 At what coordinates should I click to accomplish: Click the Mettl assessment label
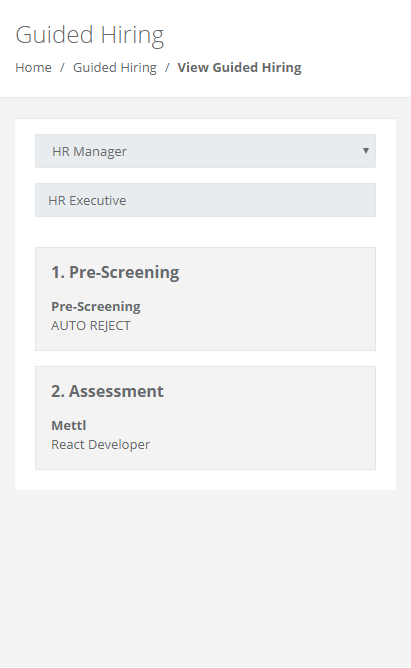[x=69, y=425]
